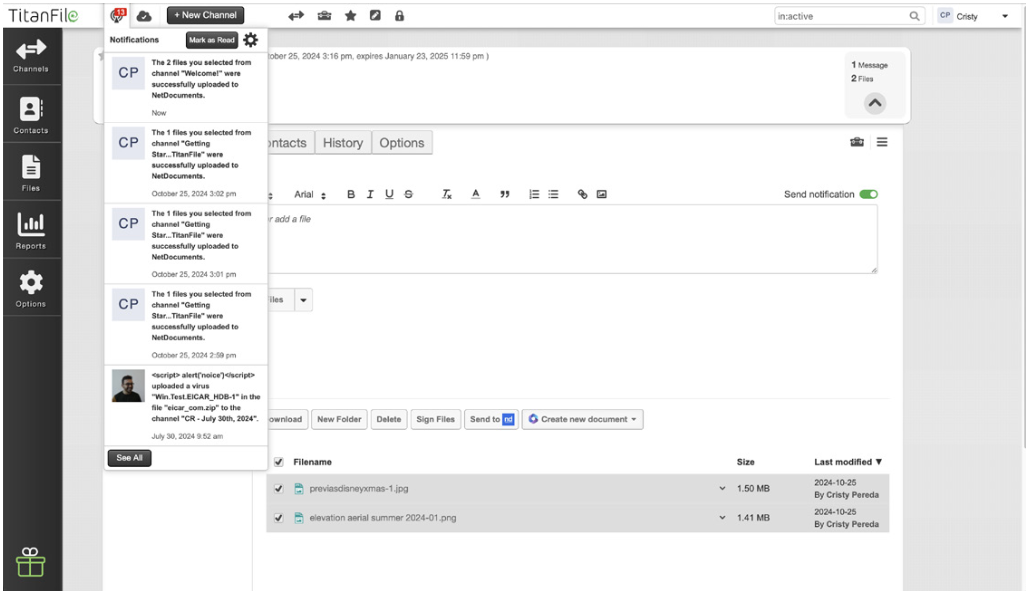
Task: Open the Welcome! channel upload notification
Action: coord(186,87)
